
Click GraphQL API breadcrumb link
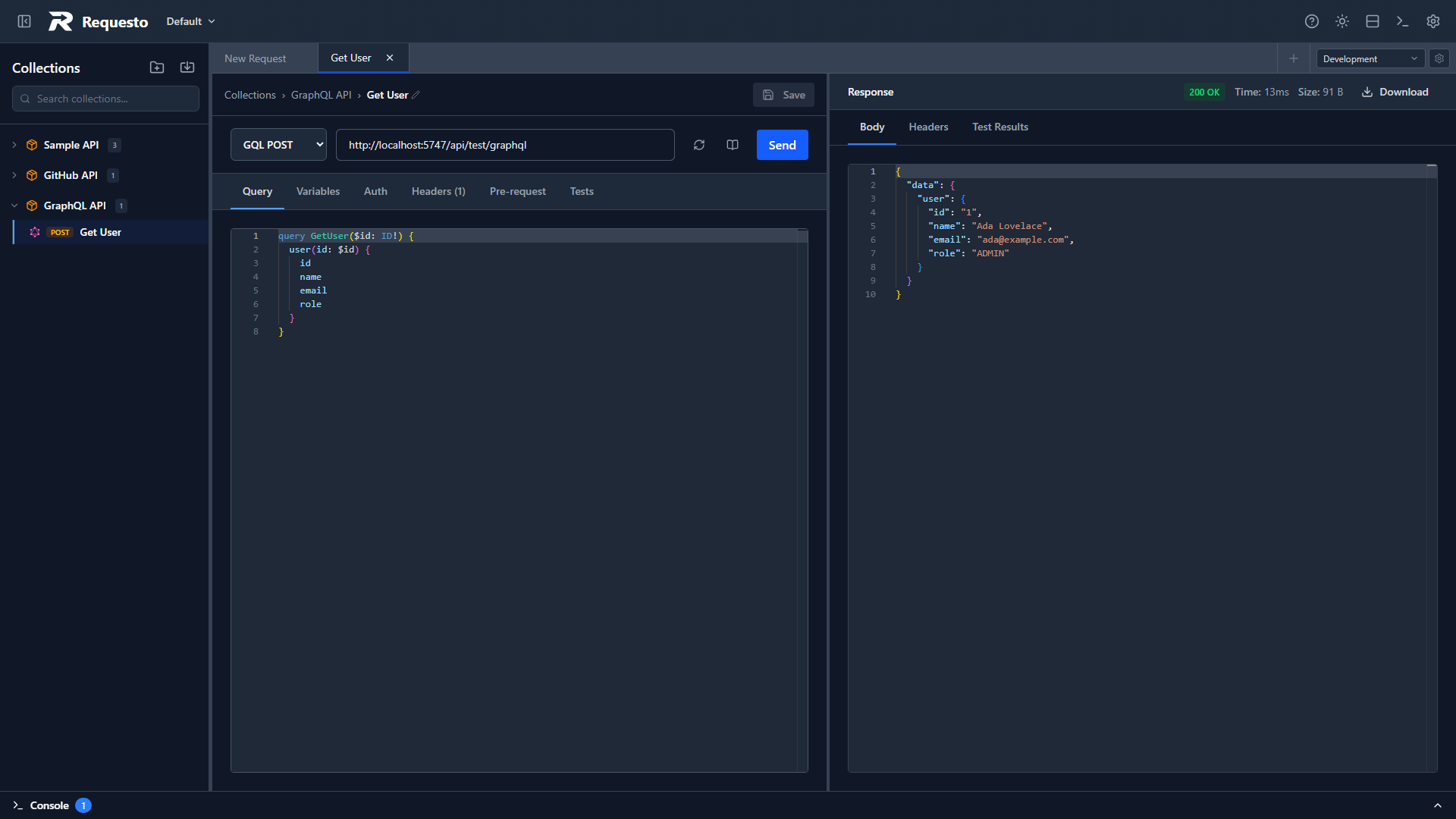pyautogui.click(x=322, y=95)
